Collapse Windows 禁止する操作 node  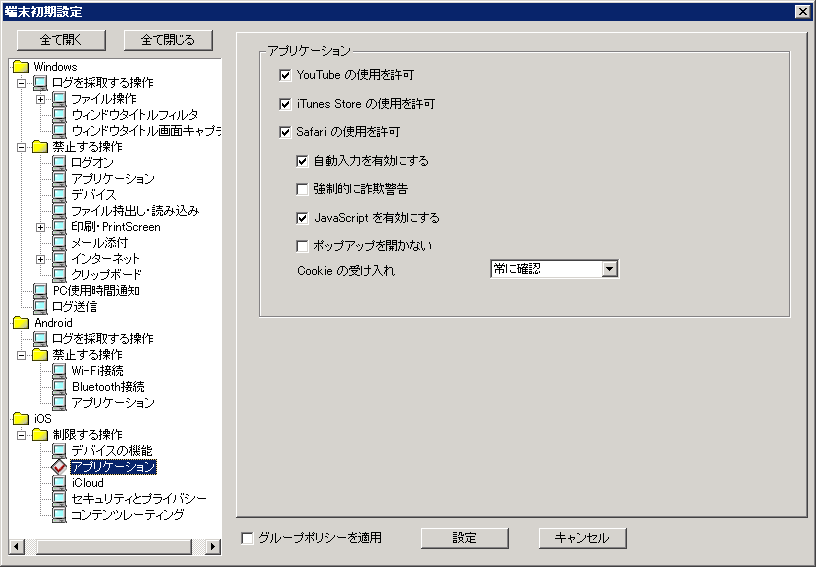pyautogui.click(x=21, y=147)
